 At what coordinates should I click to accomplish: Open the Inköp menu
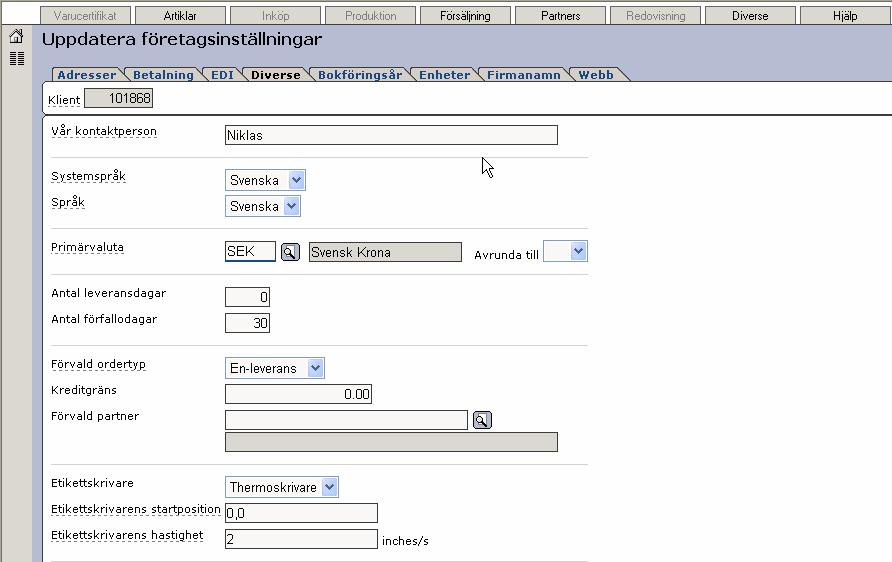tap(275, 16)
